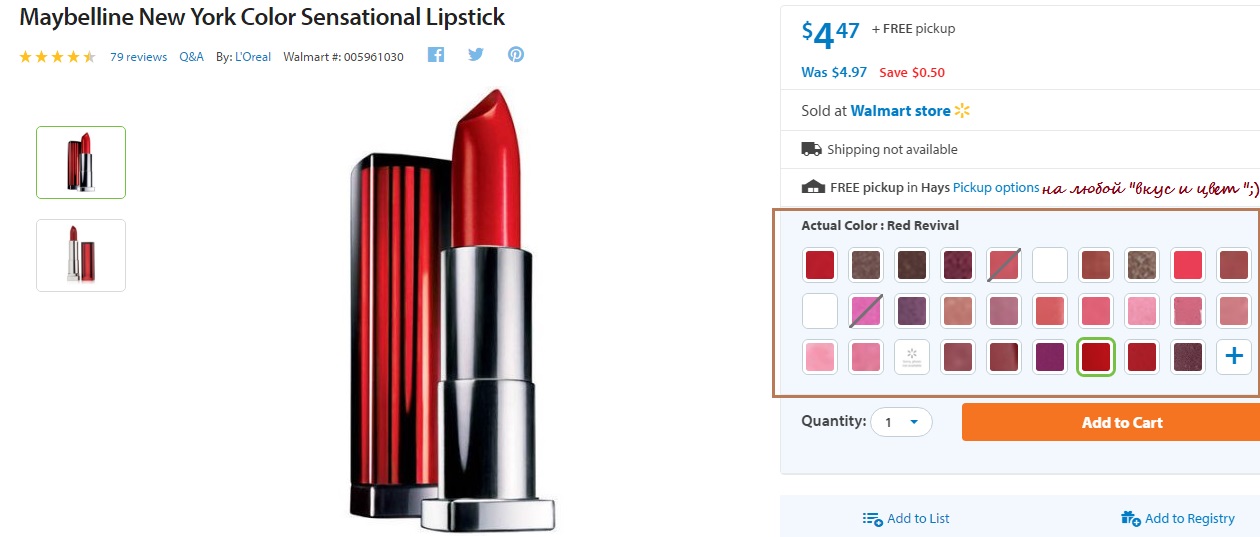Expand more colors with plus icon
1260x537 pixels.
click(x=1234, y=357)
